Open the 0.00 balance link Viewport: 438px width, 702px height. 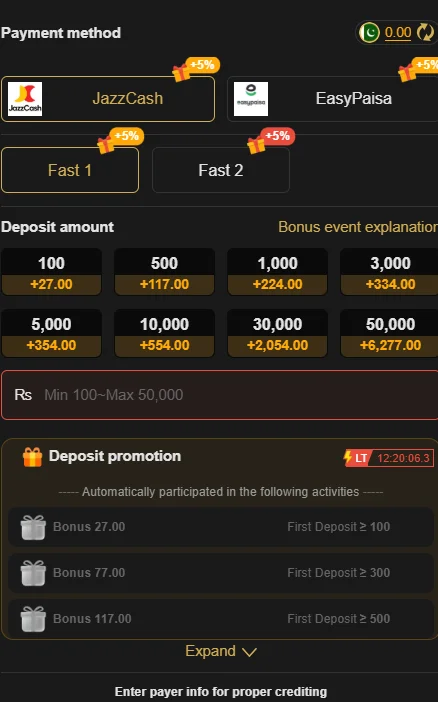(x=398, y=32)
